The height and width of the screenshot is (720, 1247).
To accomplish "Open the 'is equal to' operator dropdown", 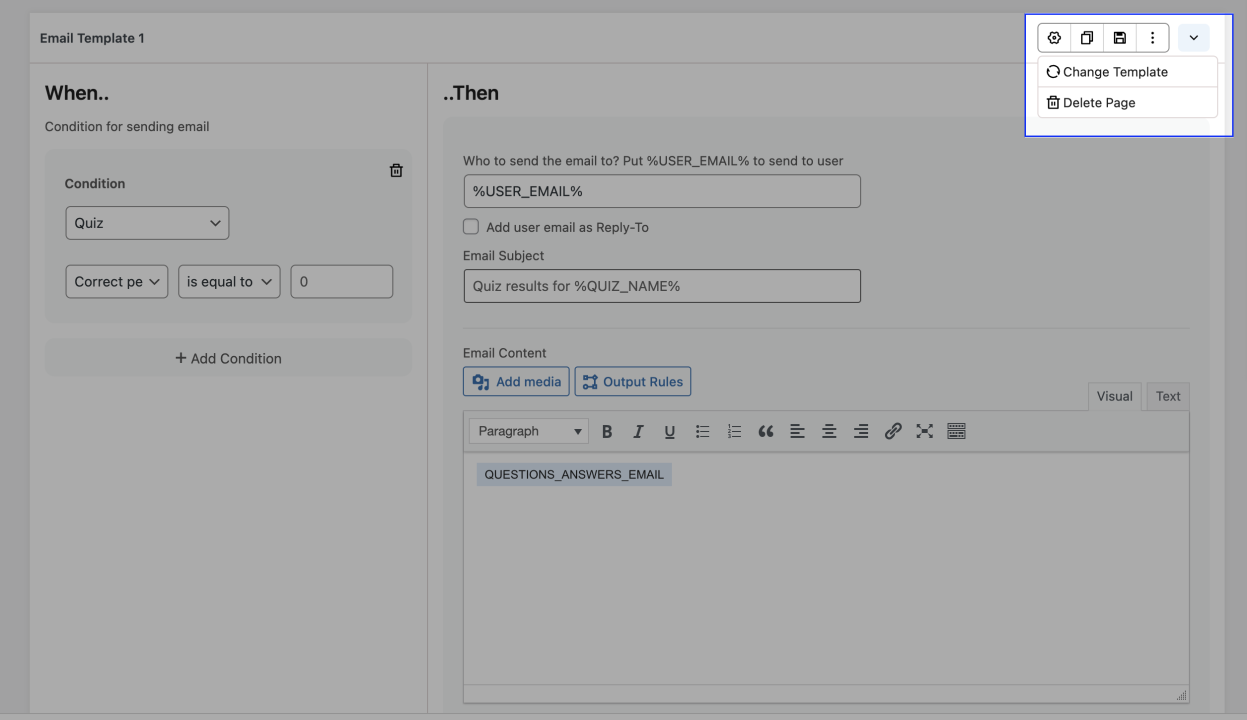I will 229,281.
